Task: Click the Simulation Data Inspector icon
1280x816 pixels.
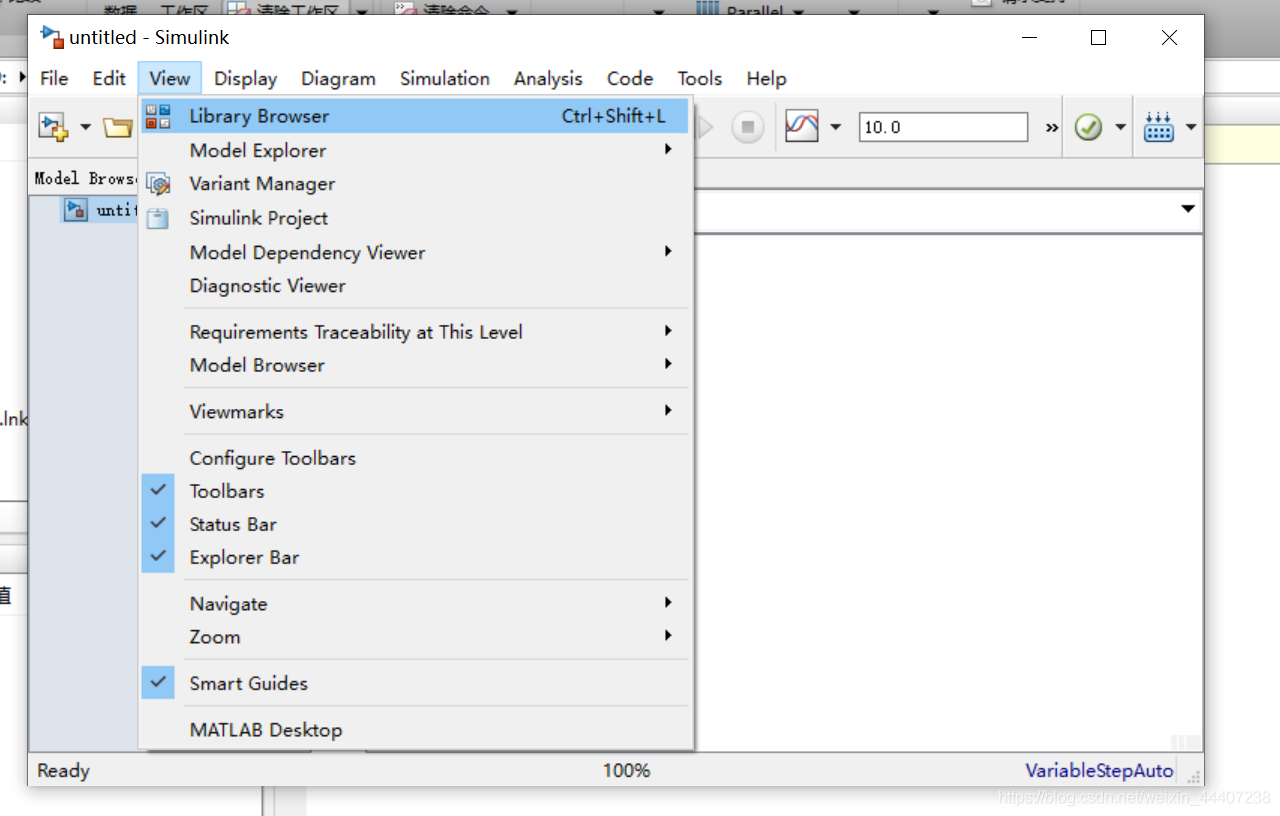Action: tap(802, 127)
